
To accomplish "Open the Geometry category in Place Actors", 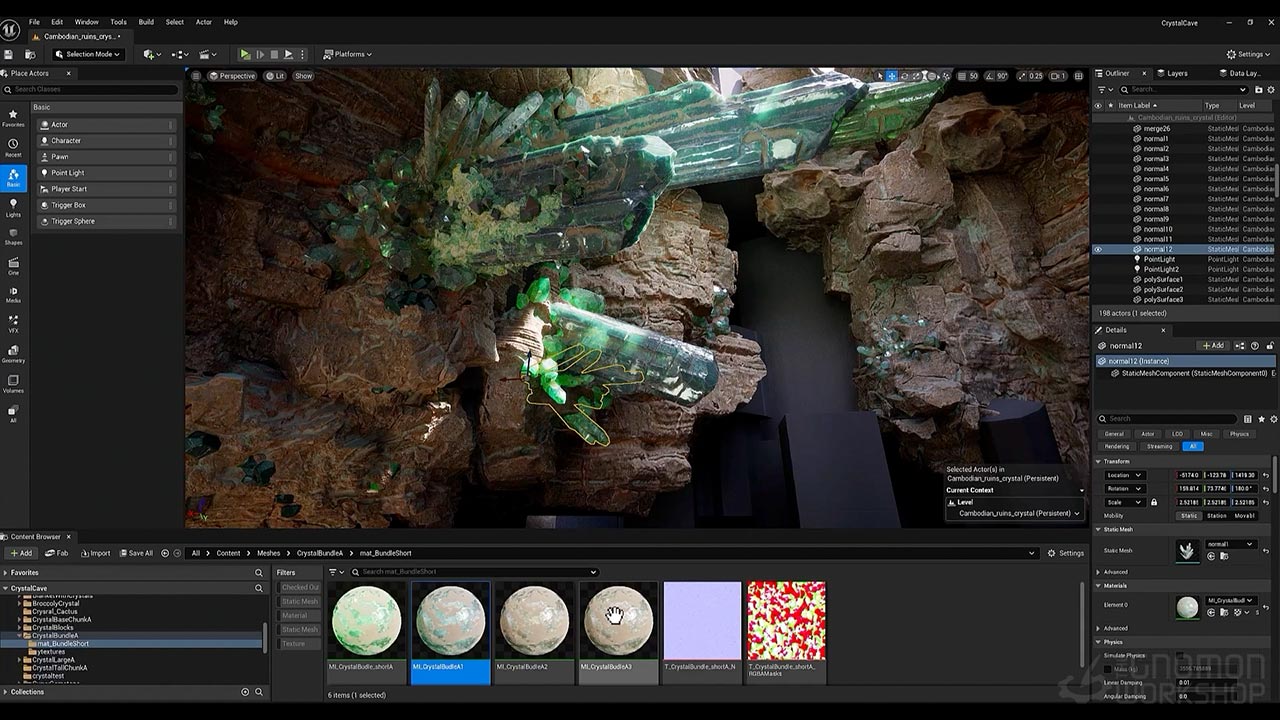I will [x=13, y=353].
